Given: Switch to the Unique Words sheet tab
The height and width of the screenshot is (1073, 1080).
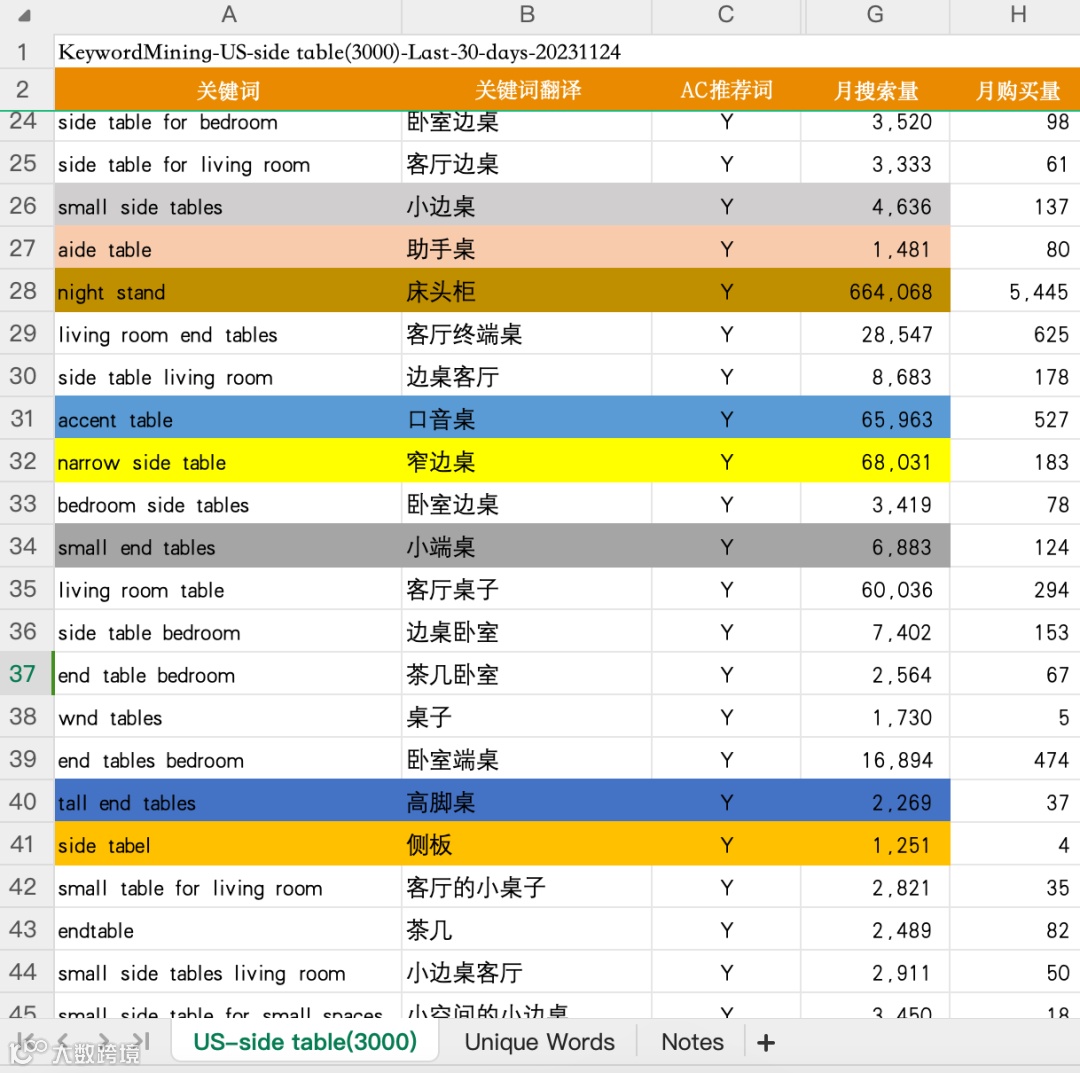Looking at the screenshot, I should point(539,1041).
